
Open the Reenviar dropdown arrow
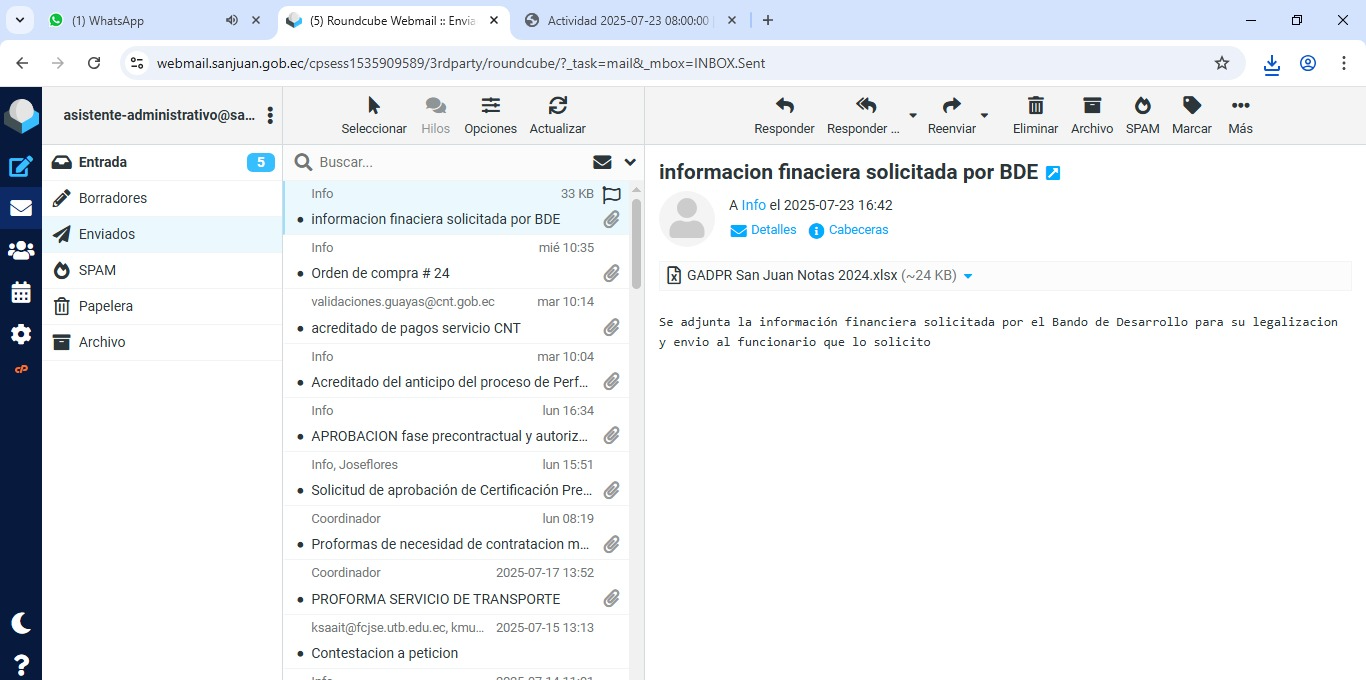(984, 116)
